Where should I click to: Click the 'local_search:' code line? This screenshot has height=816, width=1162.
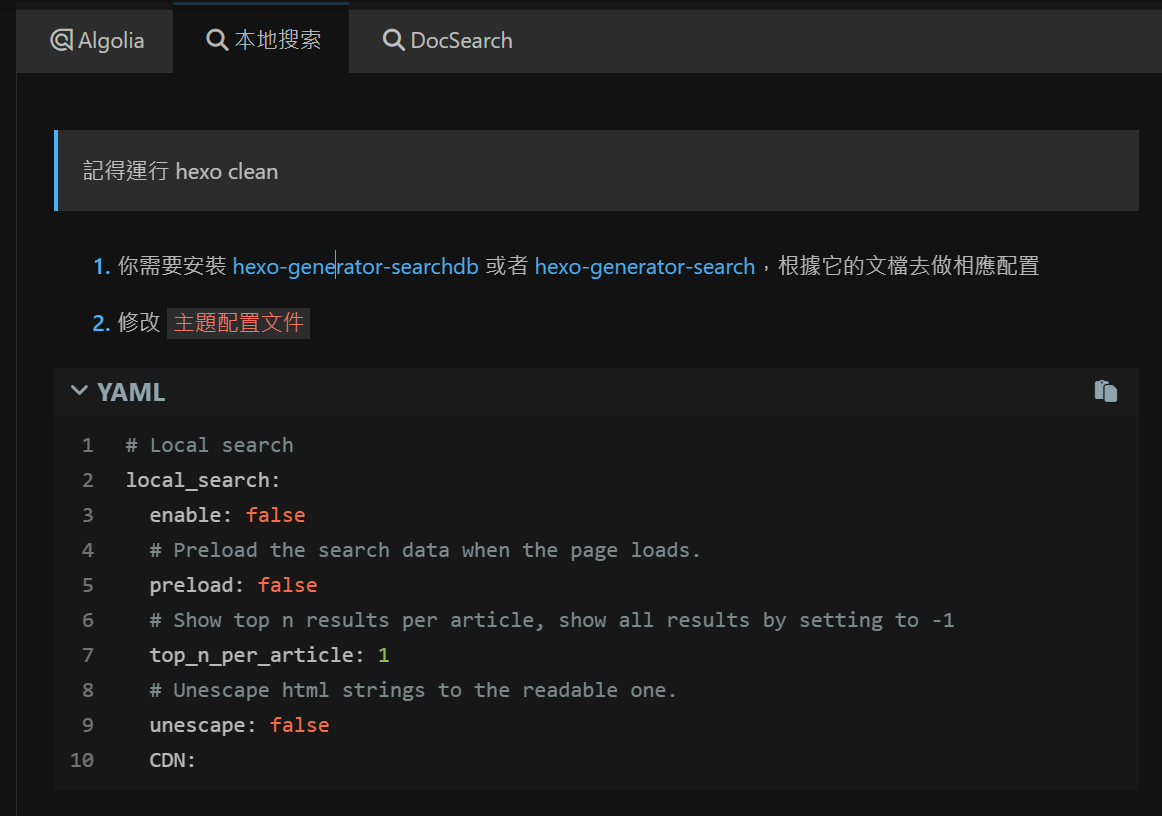202,480
